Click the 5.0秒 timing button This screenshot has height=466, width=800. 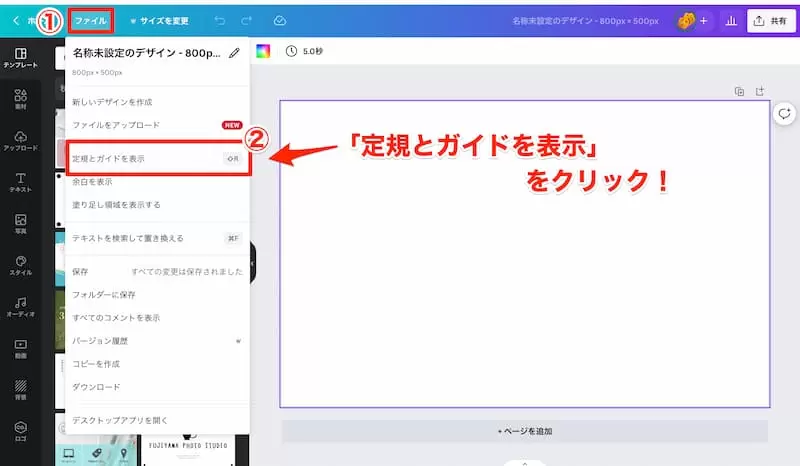pyautogui.click(x=305, y=51)
